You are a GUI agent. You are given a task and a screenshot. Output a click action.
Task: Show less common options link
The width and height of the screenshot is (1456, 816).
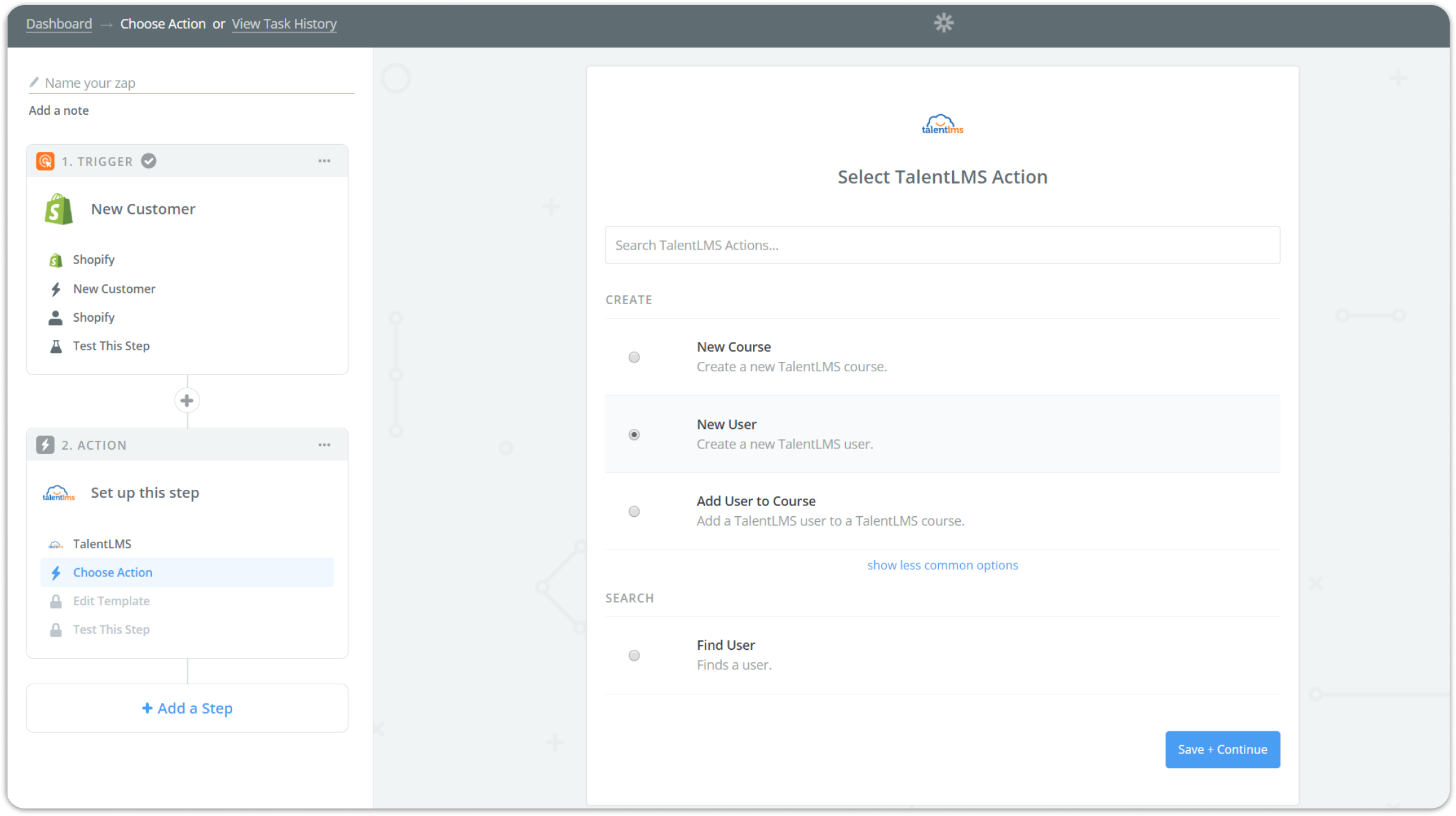(x=942, y=565)
